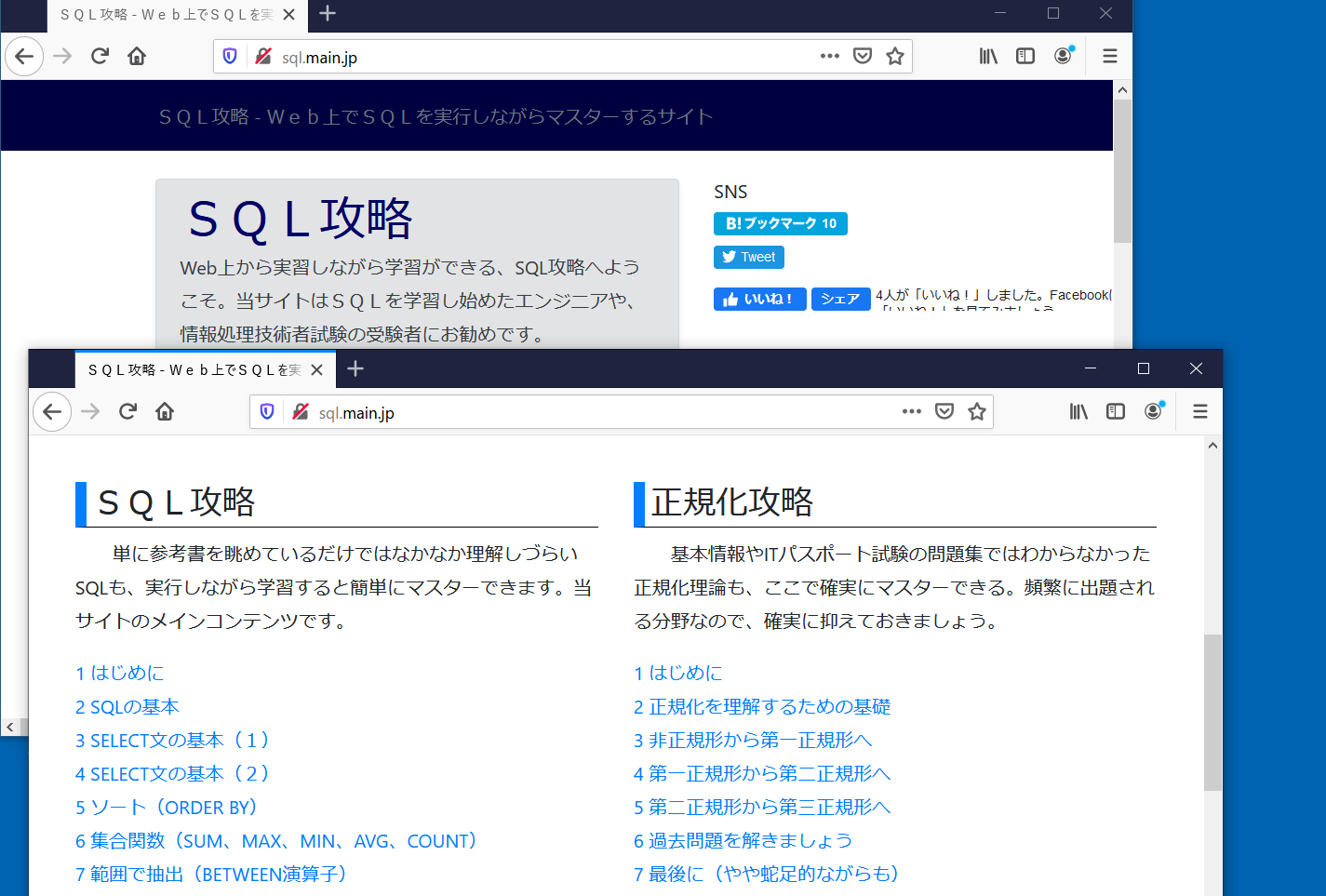Click vertical scrollbar thumb in background window

tap(1122, 171)
